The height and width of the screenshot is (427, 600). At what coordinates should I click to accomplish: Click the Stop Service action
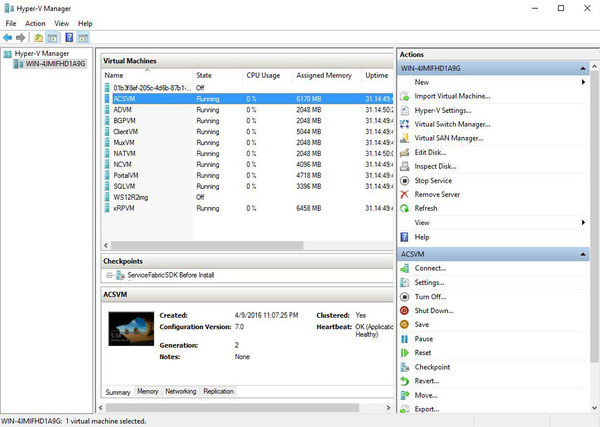tap(433, 181)
